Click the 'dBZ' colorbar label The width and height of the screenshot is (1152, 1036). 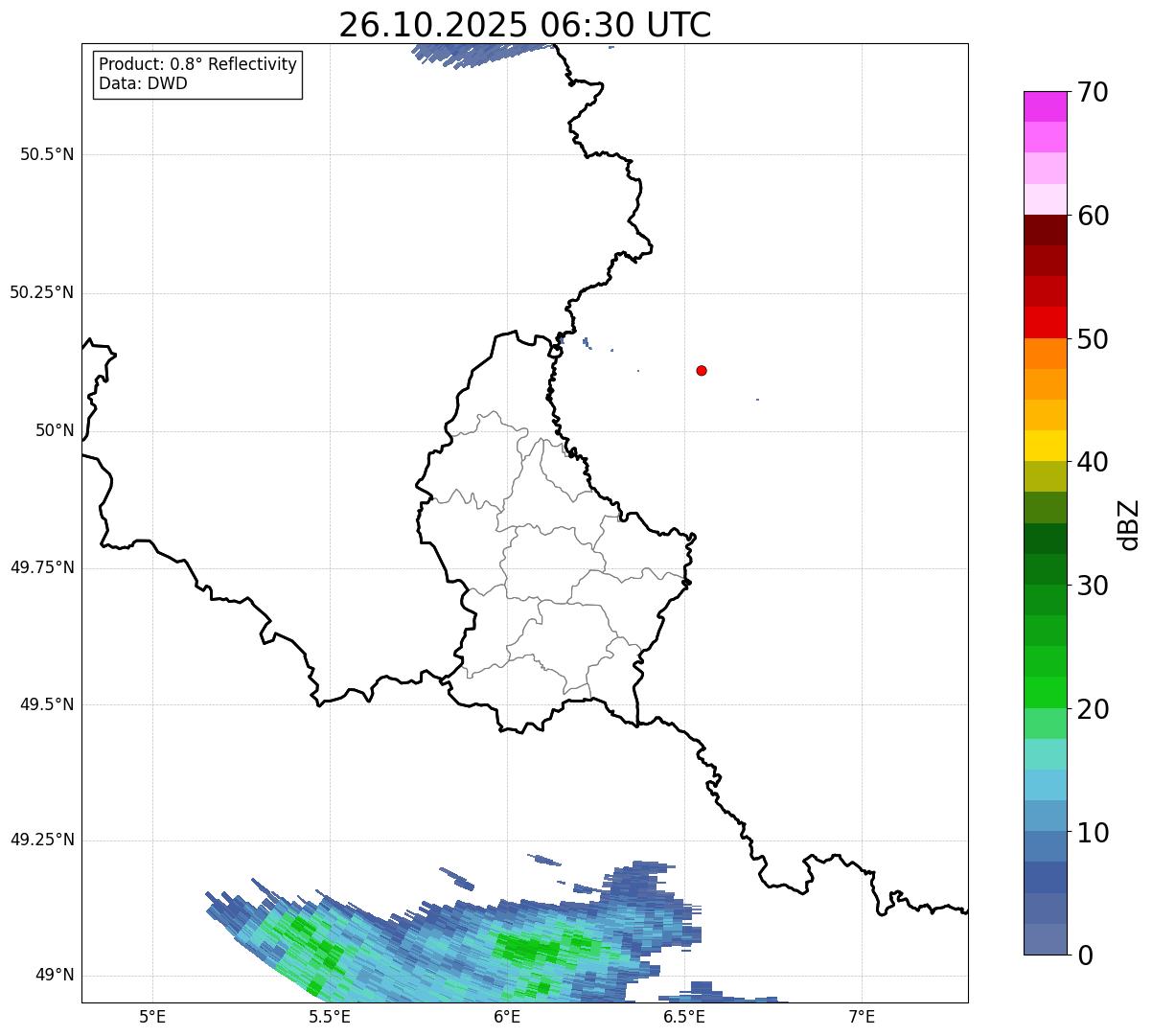[x=1129, y=524]
